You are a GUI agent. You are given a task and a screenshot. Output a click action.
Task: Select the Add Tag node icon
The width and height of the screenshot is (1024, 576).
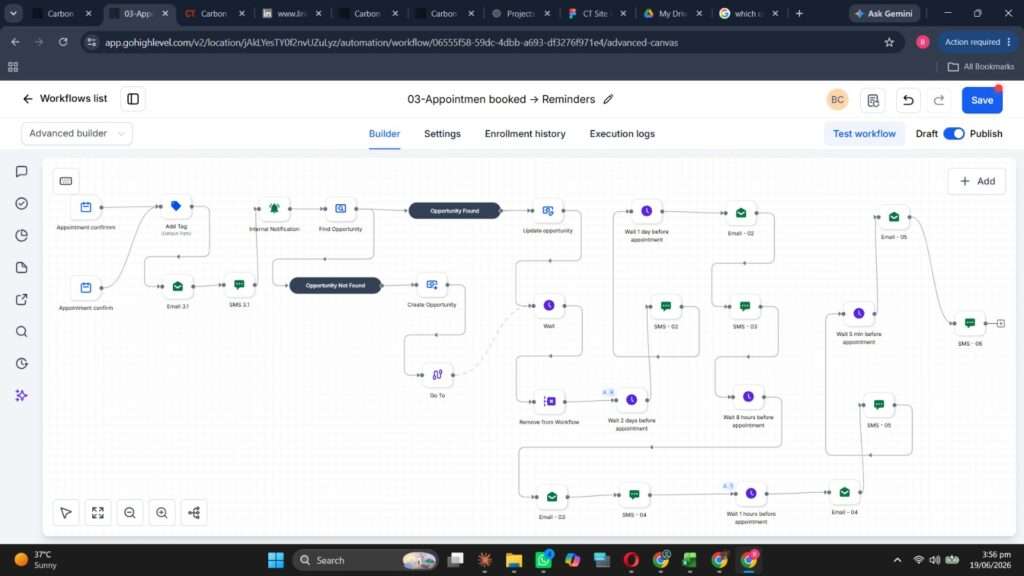click(x=176, y=206)
